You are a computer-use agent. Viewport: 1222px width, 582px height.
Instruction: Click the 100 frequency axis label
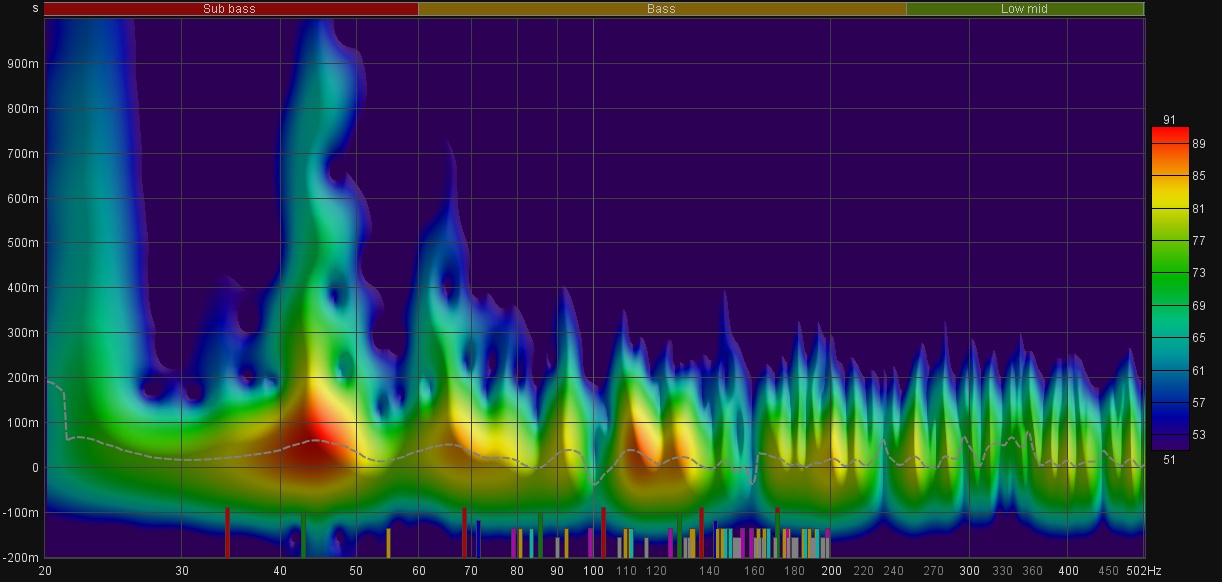[x=593, y=571]
